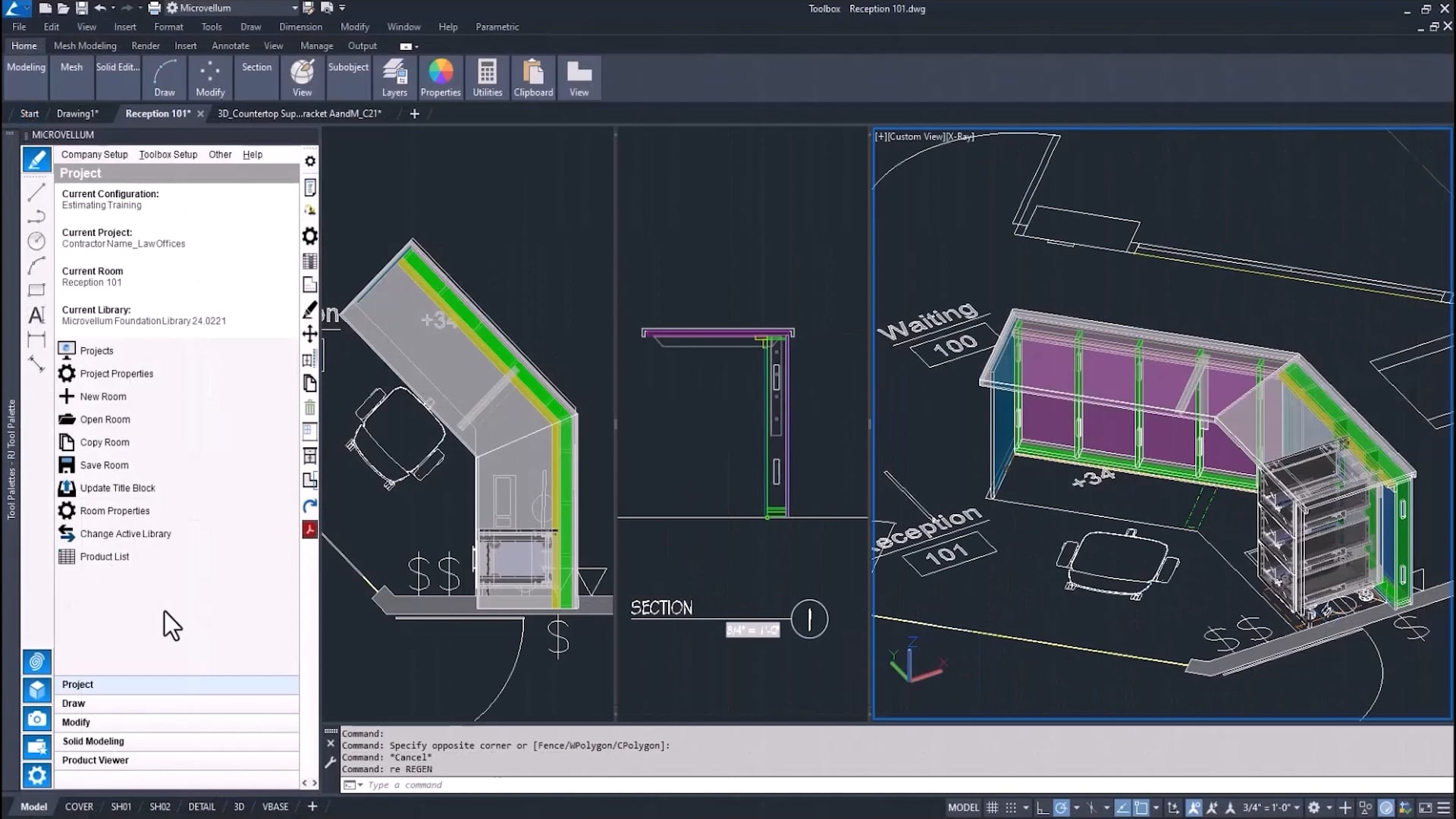Toggle hardware acceleration circle icon
The width and height of the screenshot is (1456, 819).
1386,808
